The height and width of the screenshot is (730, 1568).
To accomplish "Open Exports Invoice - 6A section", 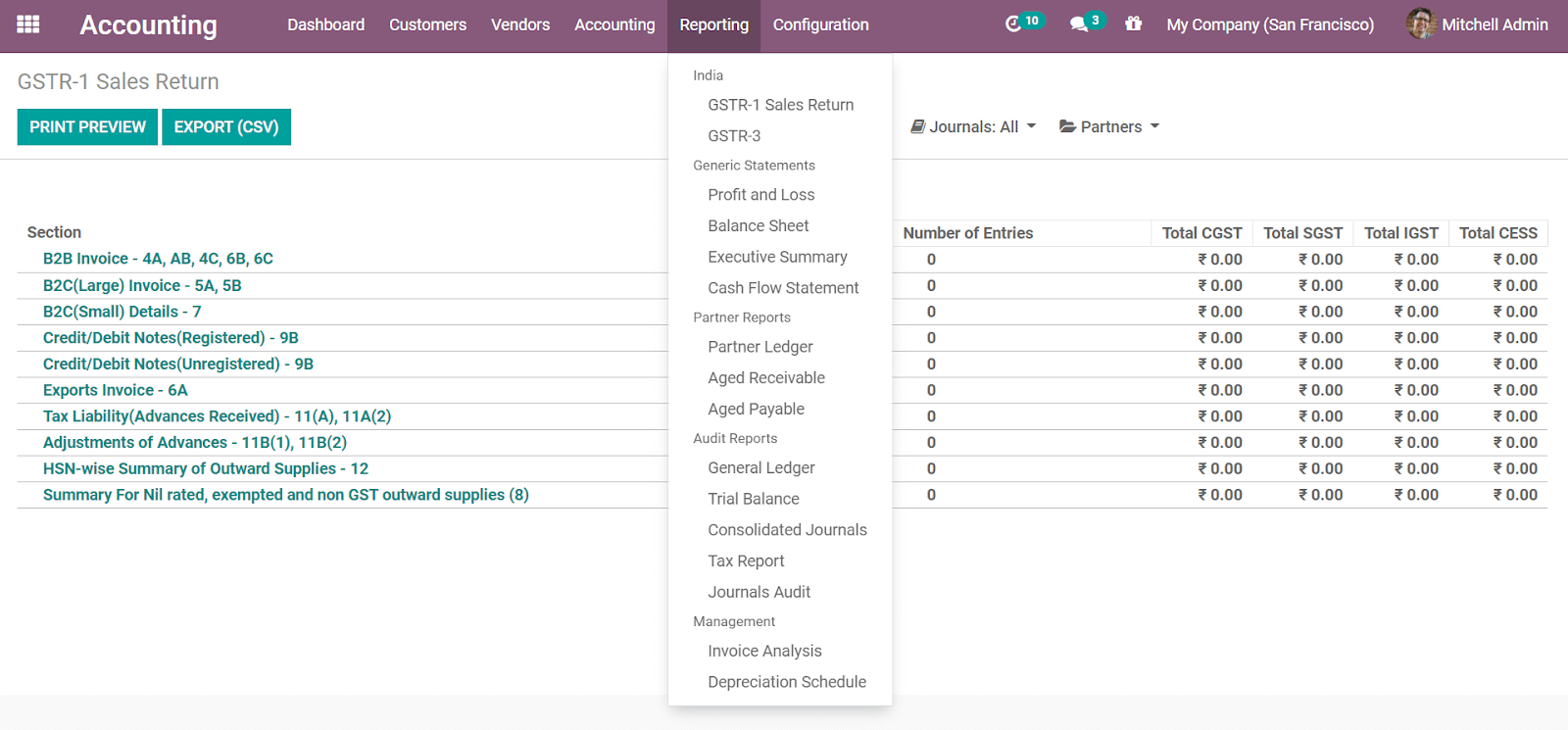I will [115, 390].
